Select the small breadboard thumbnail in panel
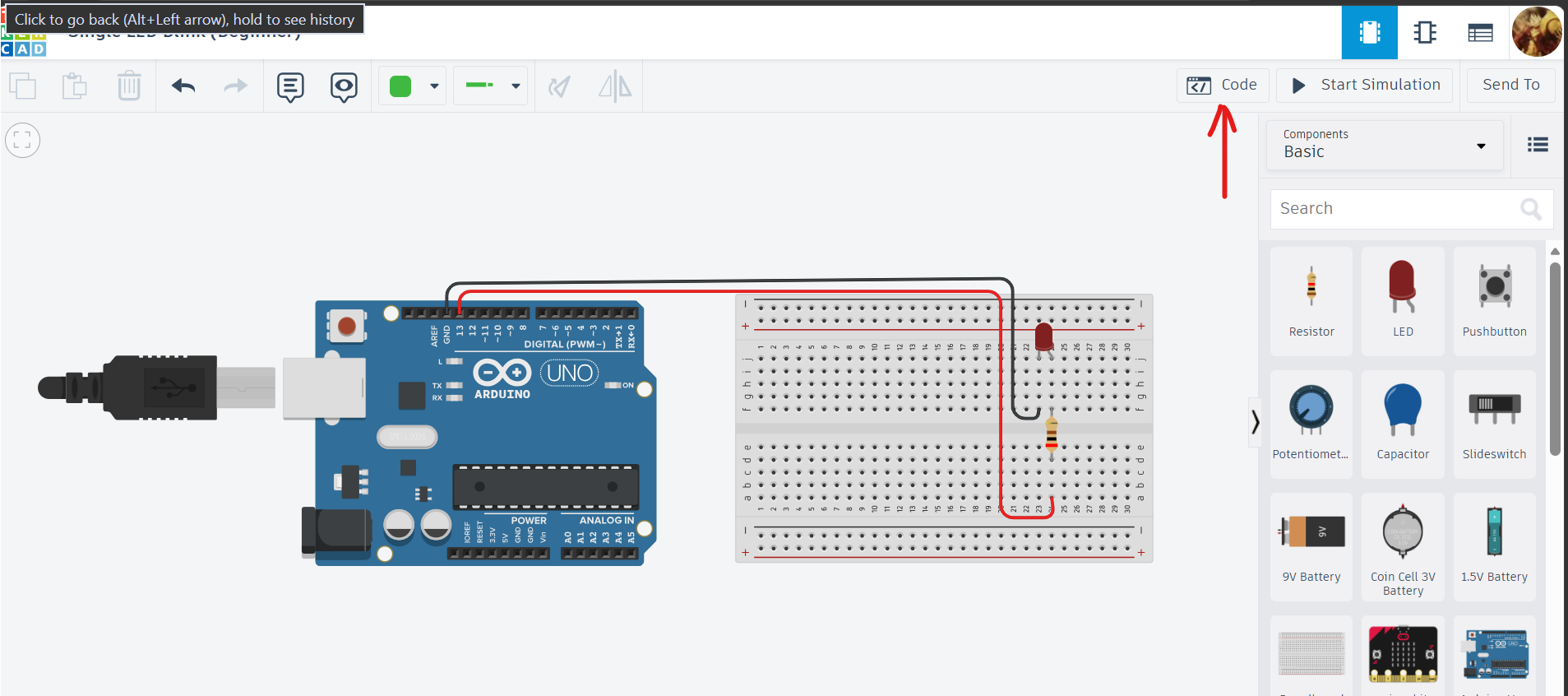 [1311, 653]
